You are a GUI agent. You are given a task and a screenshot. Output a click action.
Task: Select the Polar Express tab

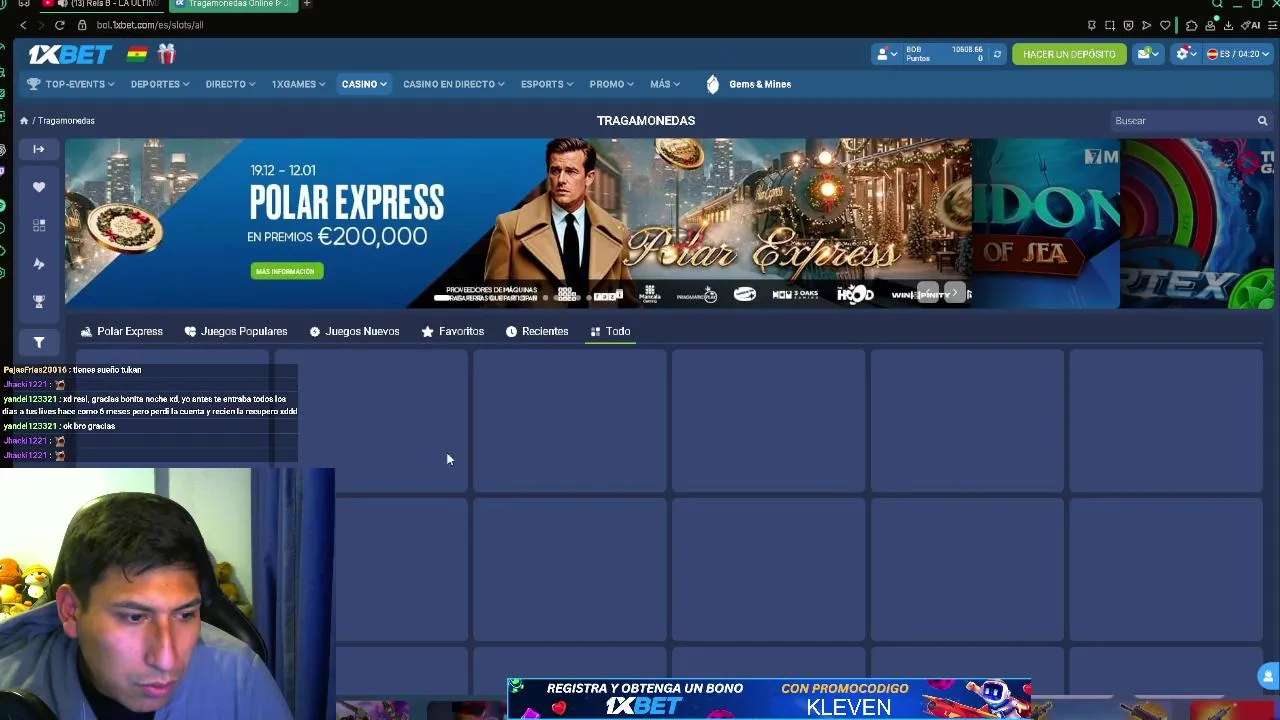pyautogui.click(x=121, y=332)
